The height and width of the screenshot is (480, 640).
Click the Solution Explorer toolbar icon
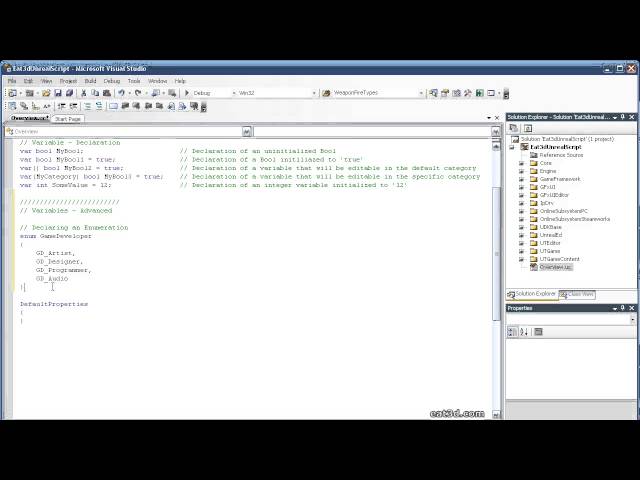click(433, 93)
